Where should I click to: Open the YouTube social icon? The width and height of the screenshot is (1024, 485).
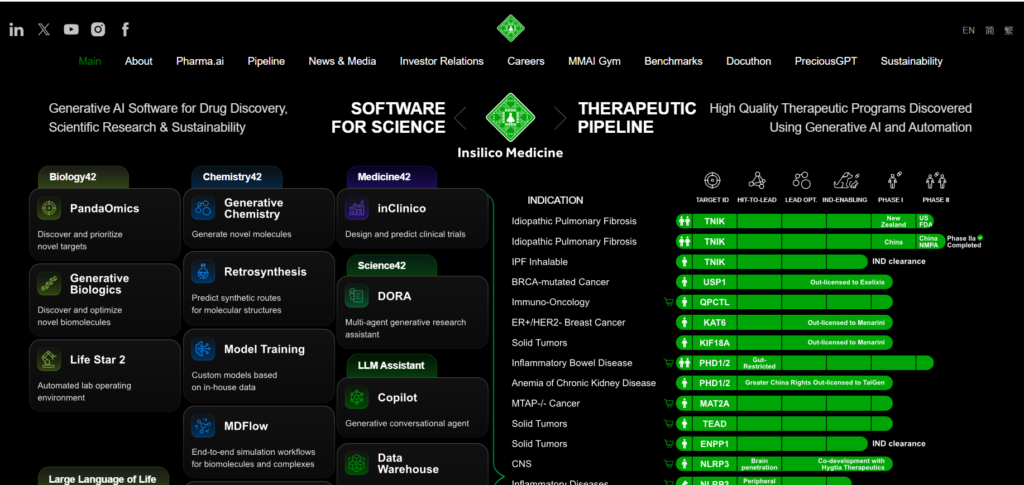click(x=71, y=29)
